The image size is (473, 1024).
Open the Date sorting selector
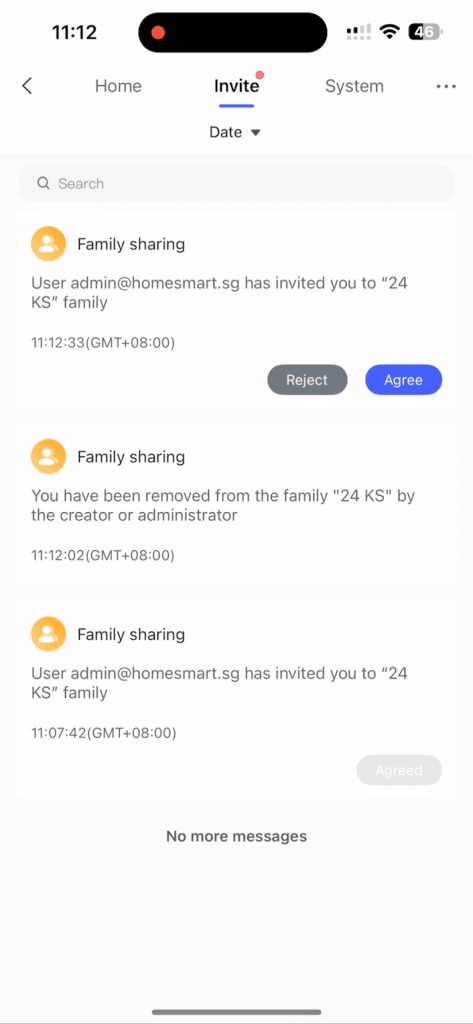235,132
